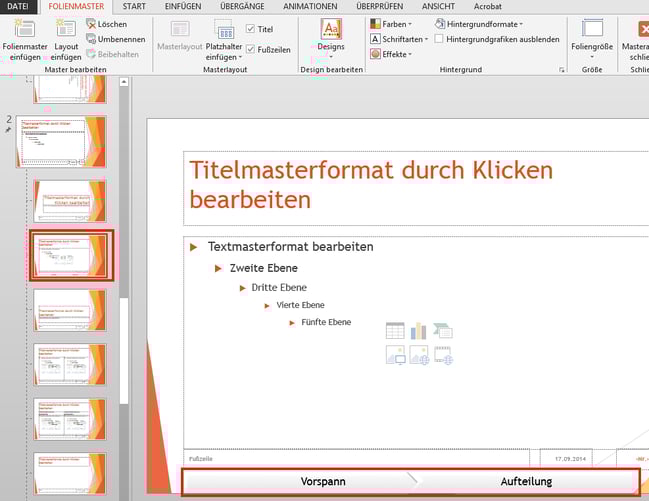The height and width of the screenshot is (501, 649).
Task: Switch to the ANIMATIONEN tab
Action: pyautogui.click(x=310, y=6)
